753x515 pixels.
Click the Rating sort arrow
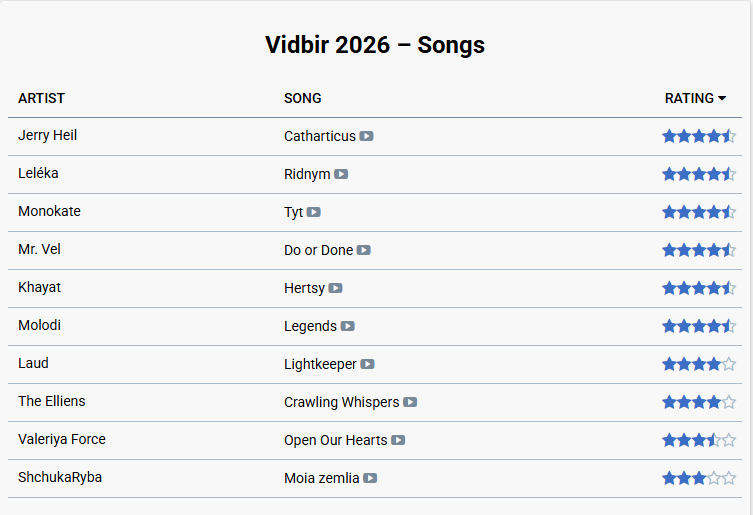coord(722,98)
